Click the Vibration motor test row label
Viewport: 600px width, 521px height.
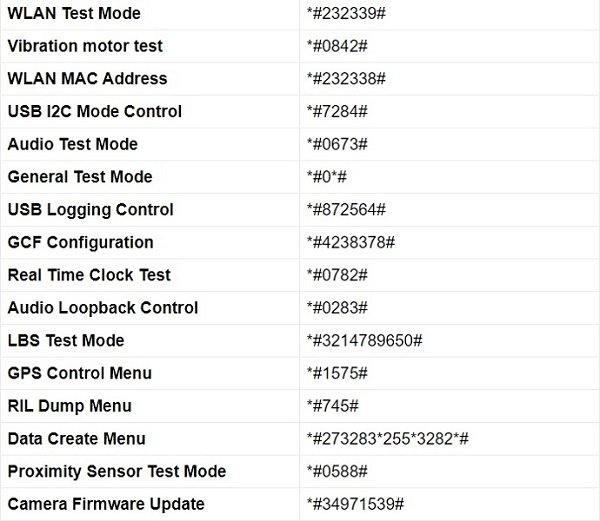pyautogui.click(x=85, y=46)
